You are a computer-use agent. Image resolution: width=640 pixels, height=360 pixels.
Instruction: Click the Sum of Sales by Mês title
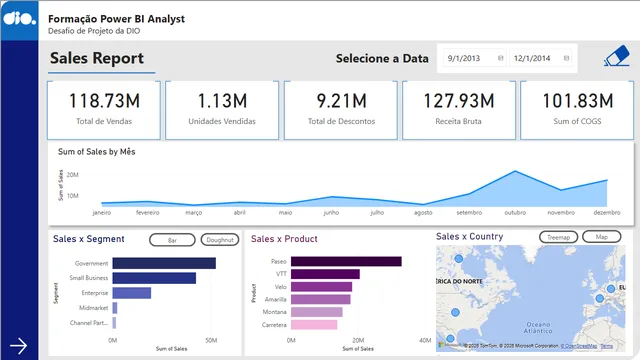[97, 152]
